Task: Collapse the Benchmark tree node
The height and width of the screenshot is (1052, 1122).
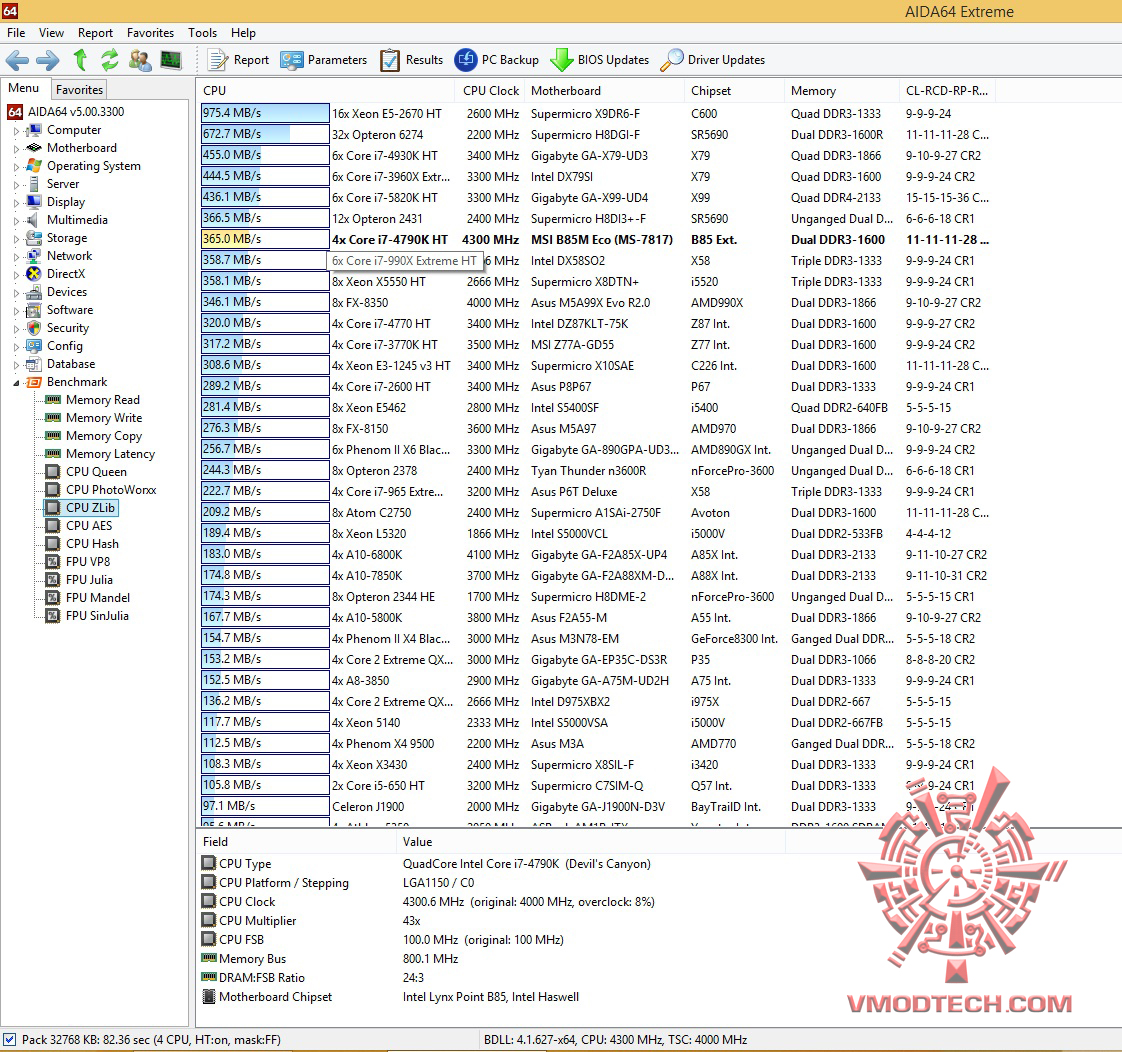Action: [16, 383]
